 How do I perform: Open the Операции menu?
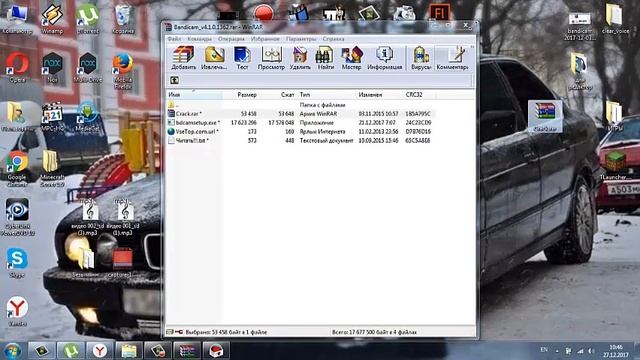click(231, 39)
